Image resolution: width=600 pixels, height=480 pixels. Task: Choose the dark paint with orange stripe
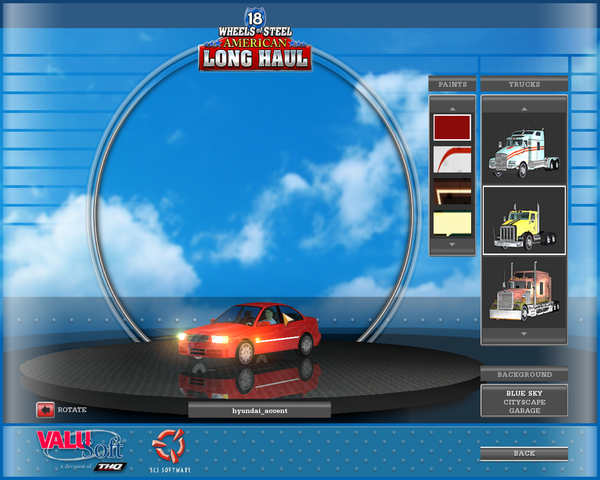pos(452,191)
